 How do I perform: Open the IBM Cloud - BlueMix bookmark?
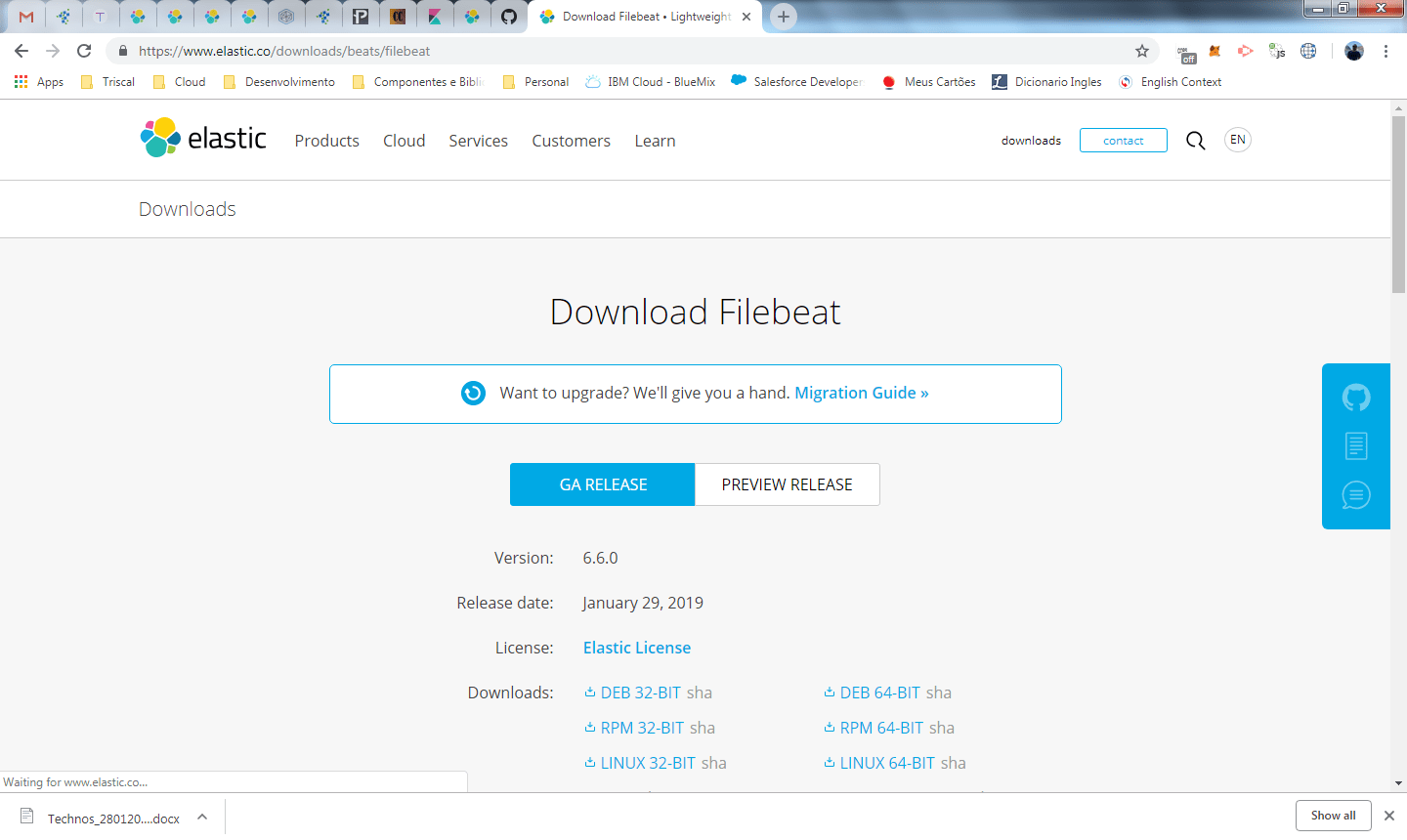(x=651, y=82)
